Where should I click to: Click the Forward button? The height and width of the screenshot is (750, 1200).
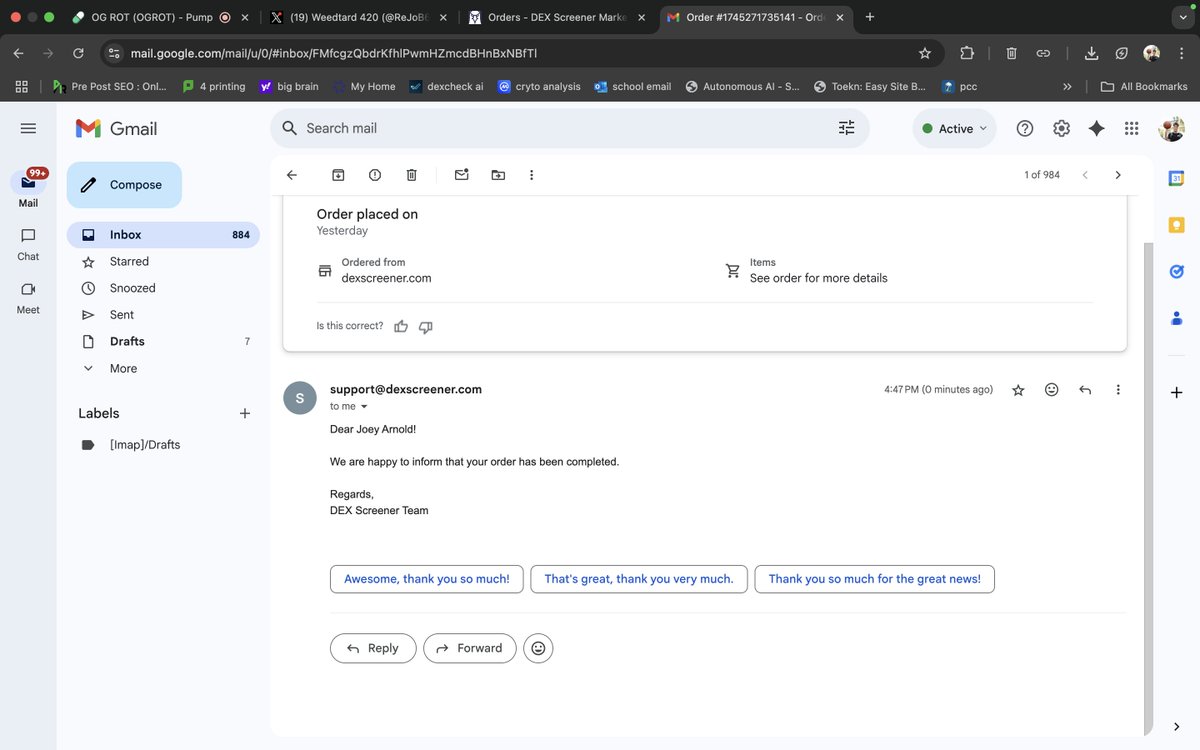coord(470,648)
